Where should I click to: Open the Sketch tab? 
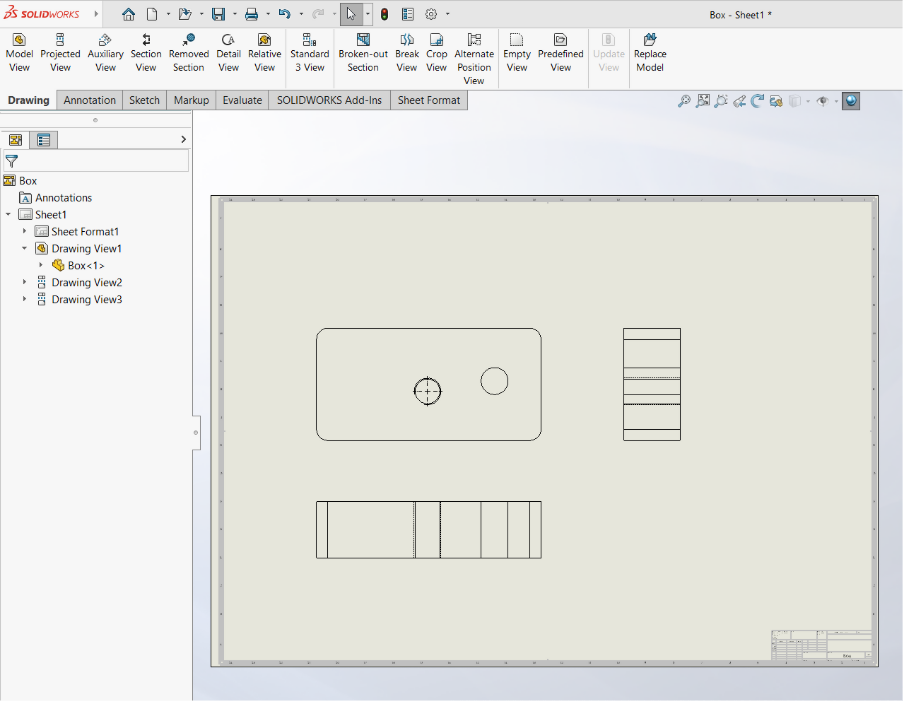(x=144, y=100)
